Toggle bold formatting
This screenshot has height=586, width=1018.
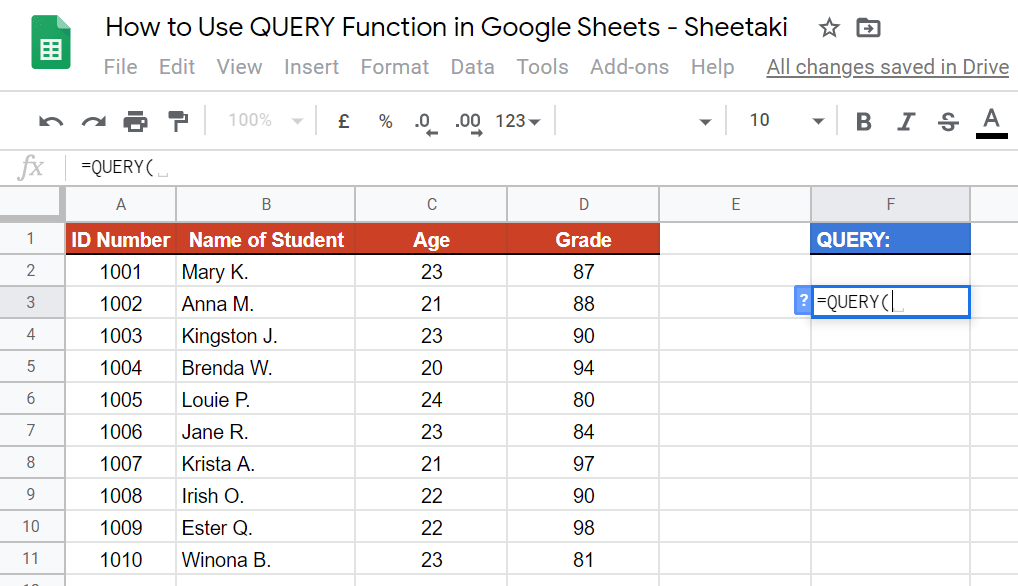pos(863,121)
